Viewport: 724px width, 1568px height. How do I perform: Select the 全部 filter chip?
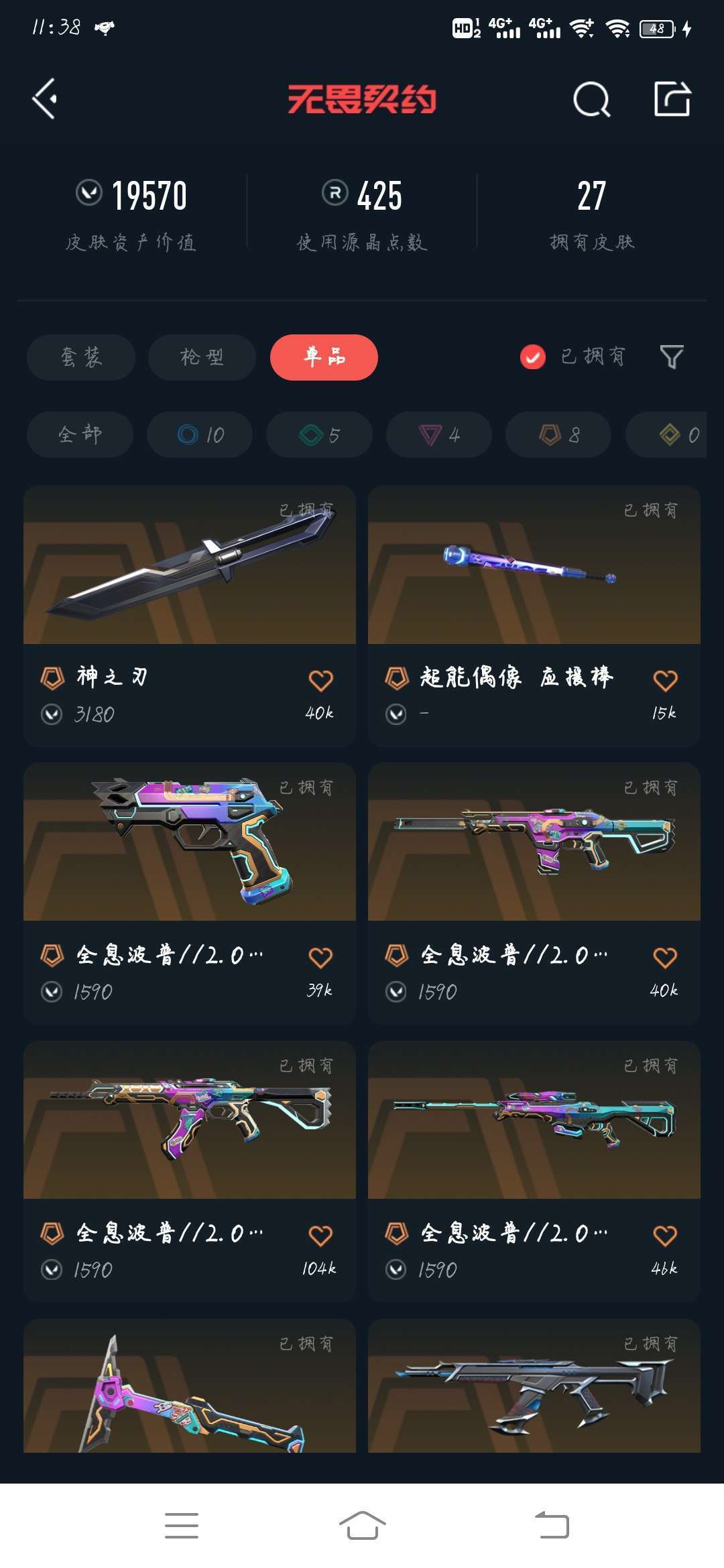pyautogui.click(x=80, y=435)
